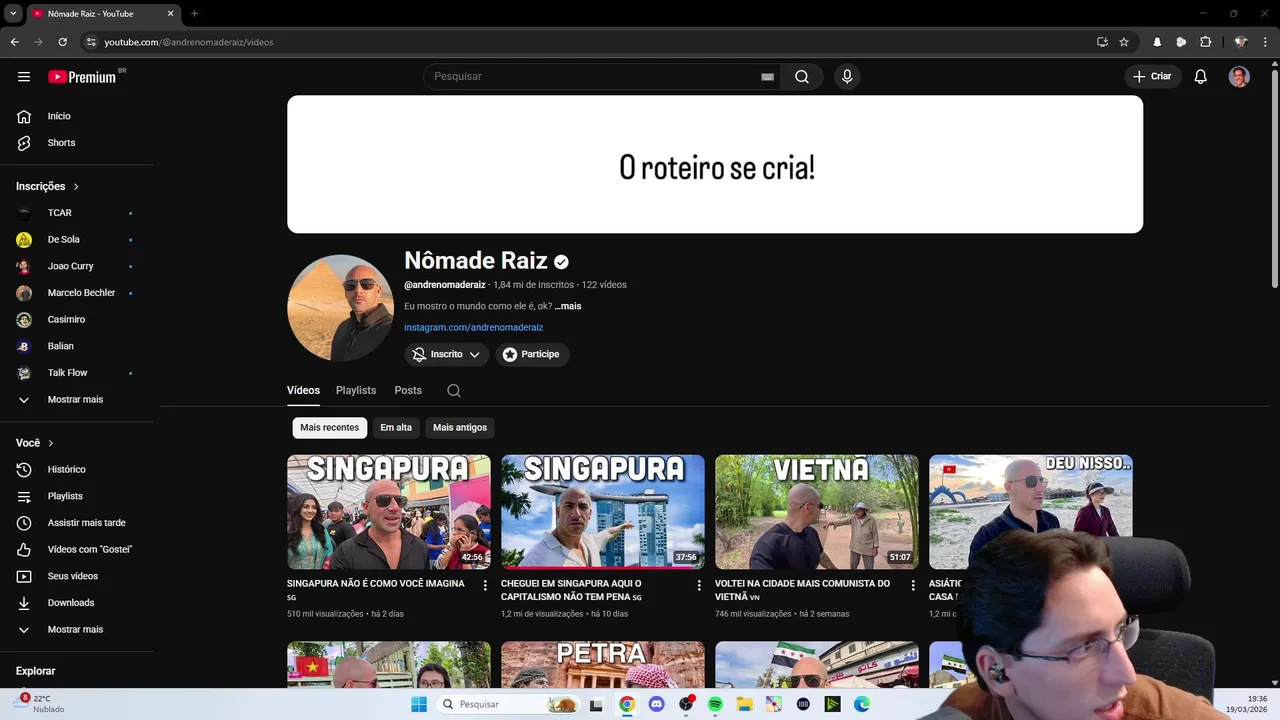Open the notifications bell
Screen dimensions: 1280x720
(1201, 77)
